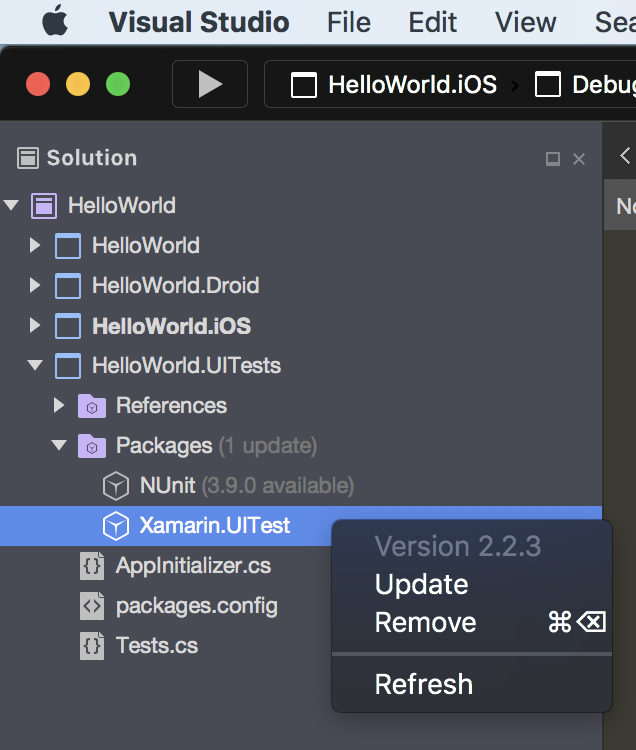Open the File menu

point(349,22)
